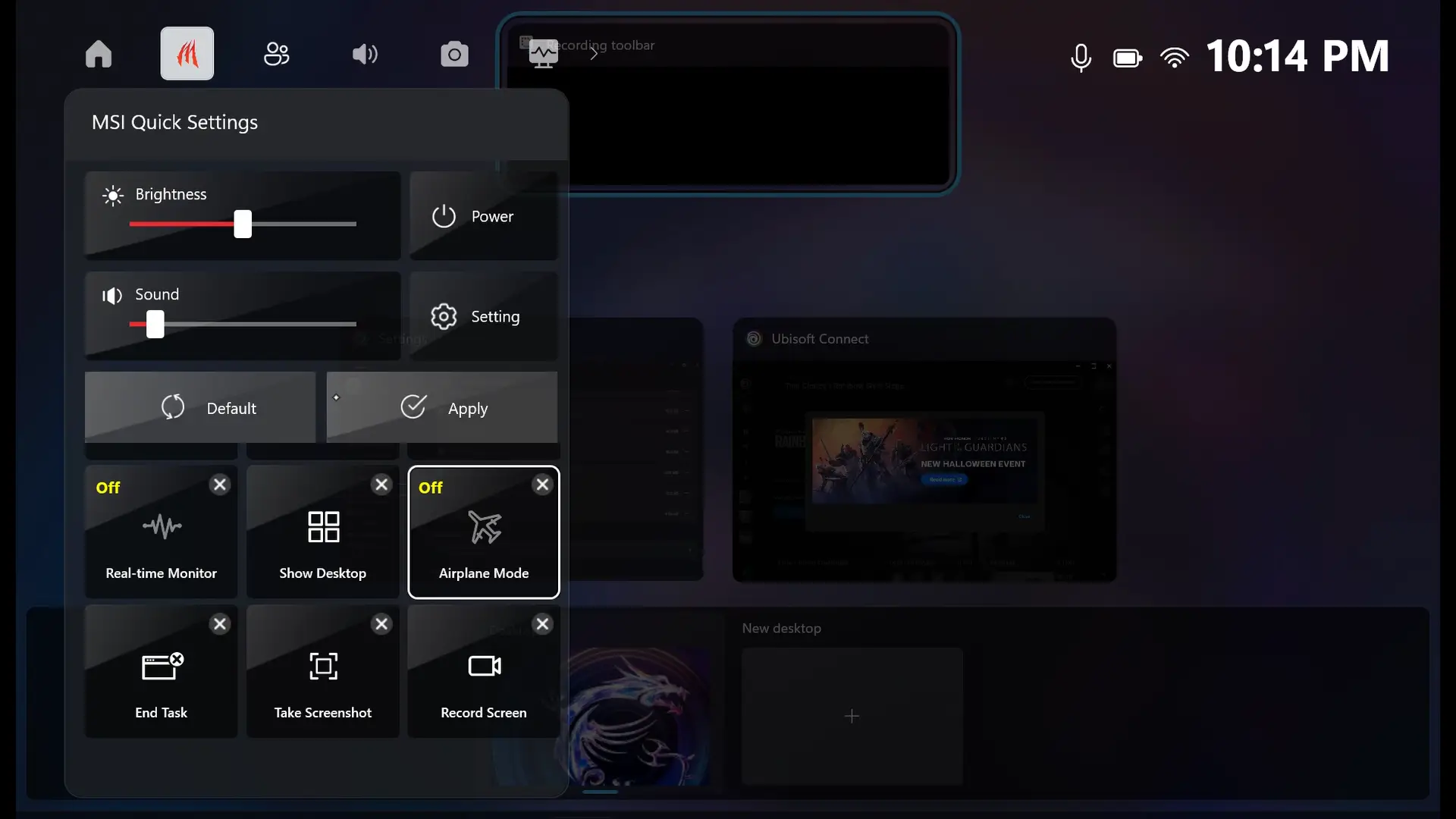Remove the Show Desktop tile with X
This screenshot has height=819, width=1456.
point(381,485)
